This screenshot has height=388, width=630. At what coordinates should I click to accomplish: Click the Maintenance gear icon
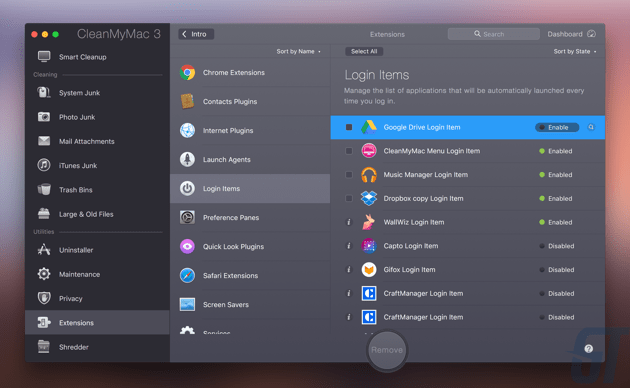click(44, 274)
